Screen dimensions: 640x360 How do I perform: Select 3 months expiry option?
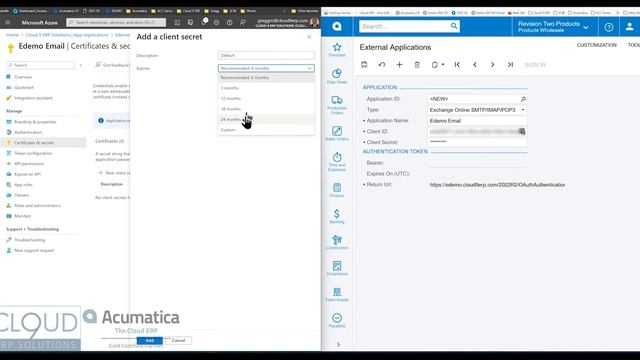point(266,88)
